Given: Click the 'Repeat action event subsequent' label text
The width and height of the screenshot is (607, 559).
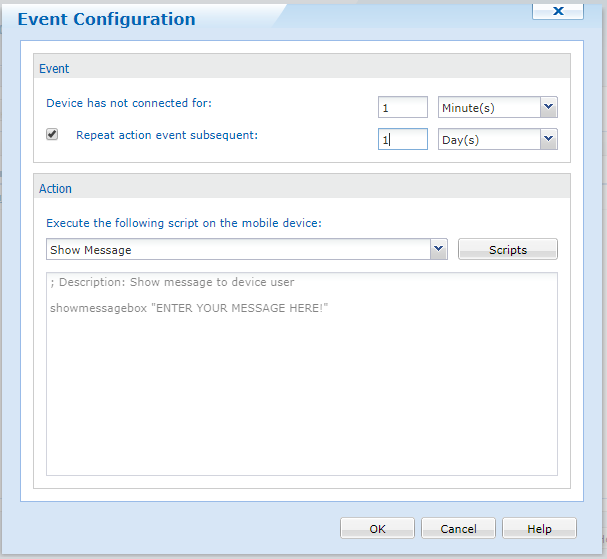Looking at the screenshot, I should tap(167, 135).
